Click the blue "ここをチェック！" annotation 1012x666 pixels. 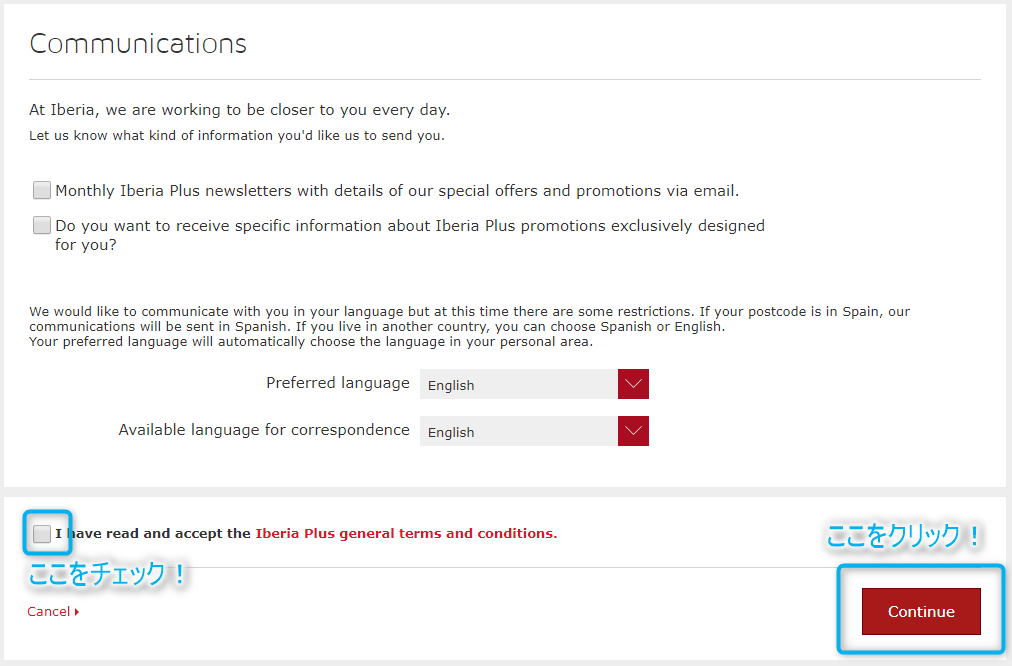[108, 576]
